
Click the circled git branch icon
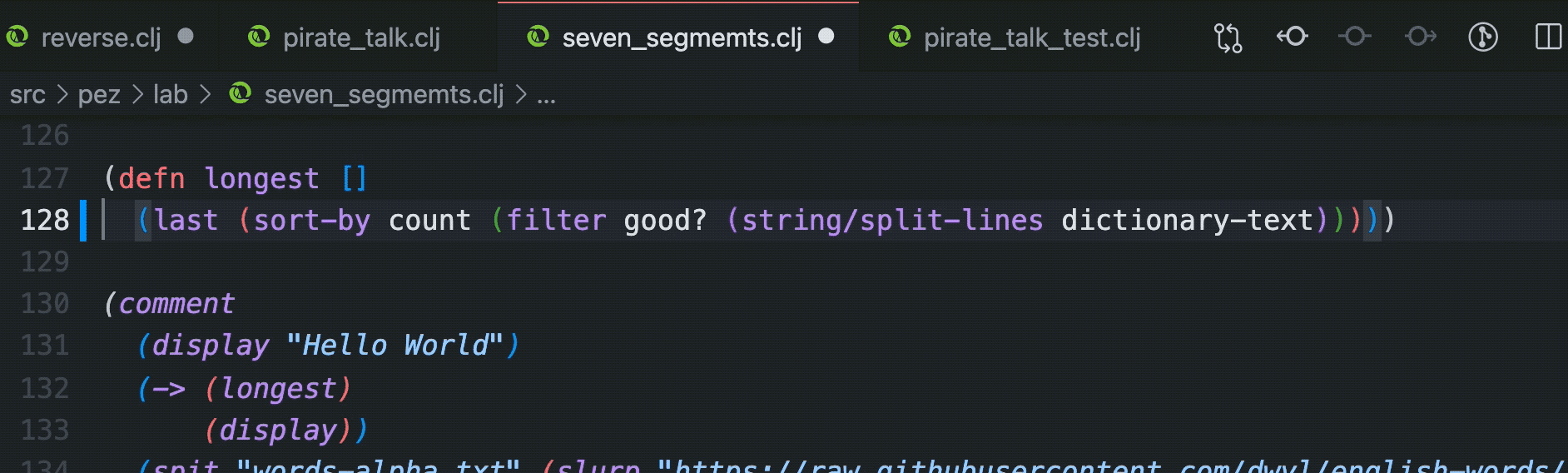tap(1483, 37)
